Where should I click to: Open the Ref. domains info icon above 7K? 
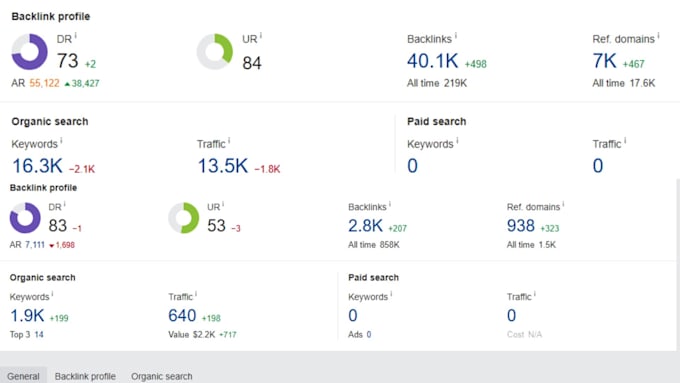(x=658, y=36)
